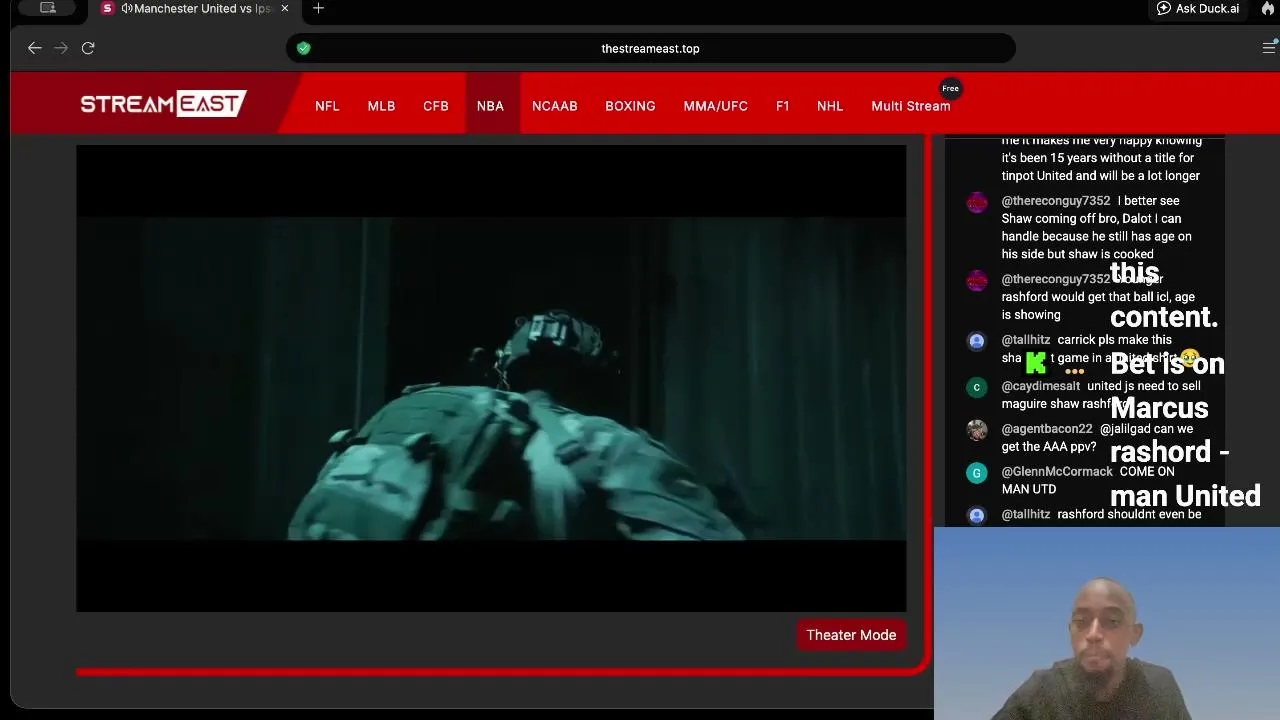Open @thereconguy7352 username on "I better see" comment
Screen dimensions: 1280x720
tap(1056, 201)
